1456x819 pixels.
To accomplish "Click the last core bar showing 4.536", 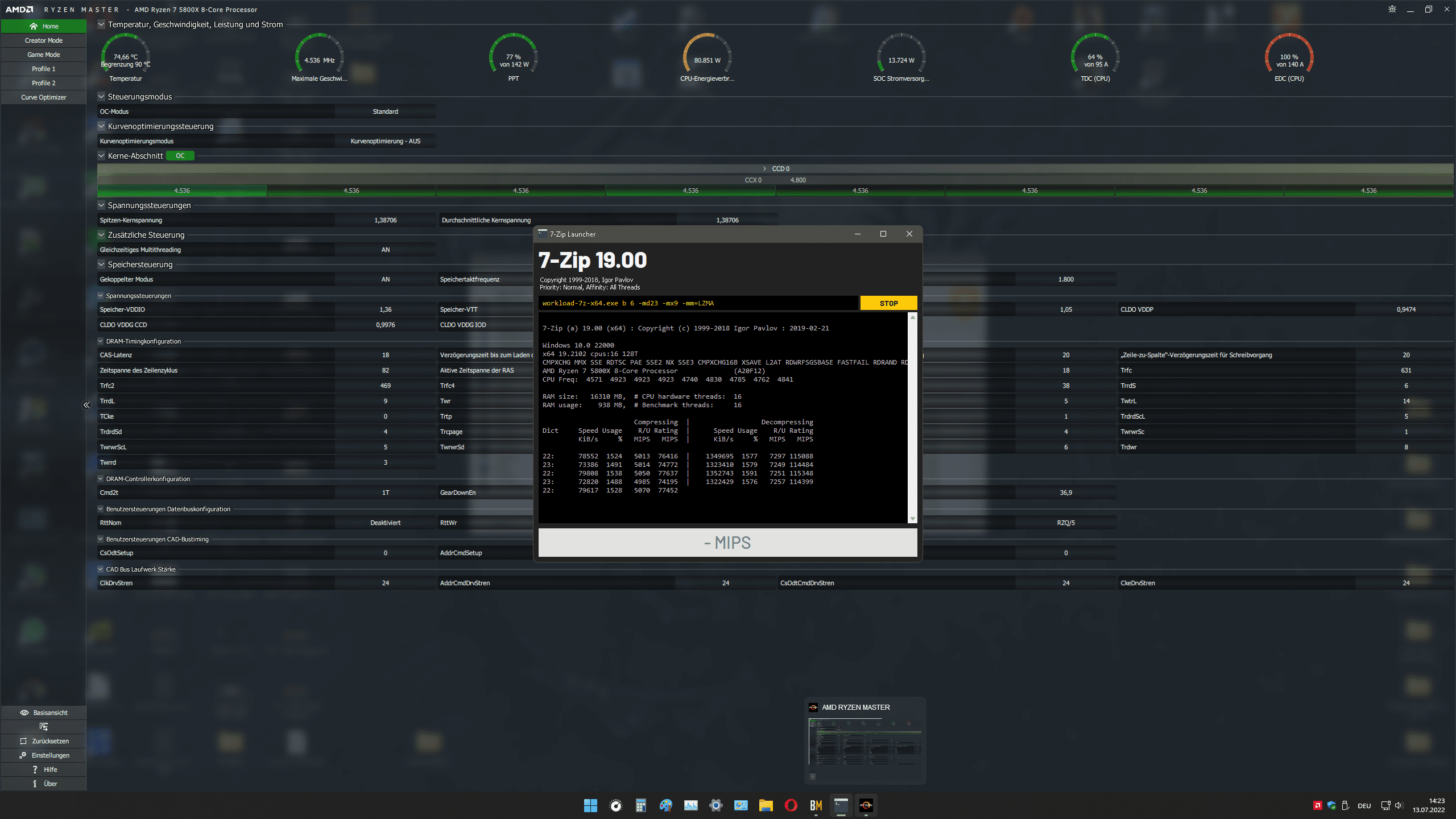I will 1368,191.
